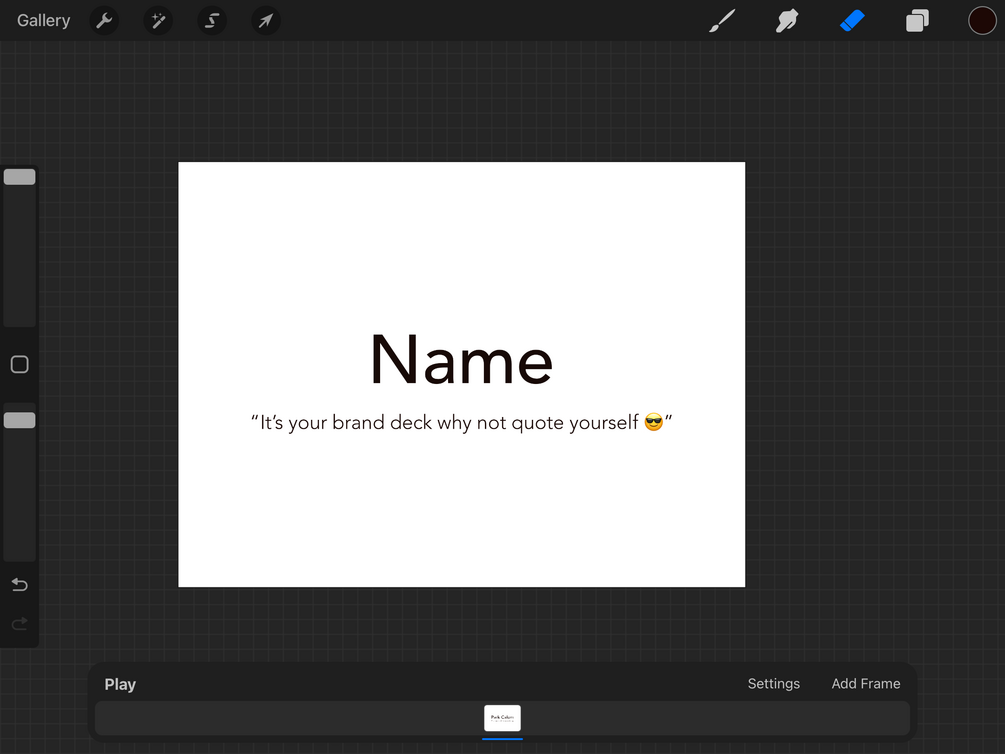This screenshot has width=1005, height=754.
Task: Open the Actions wrench menu
Action: coord(104,21)
